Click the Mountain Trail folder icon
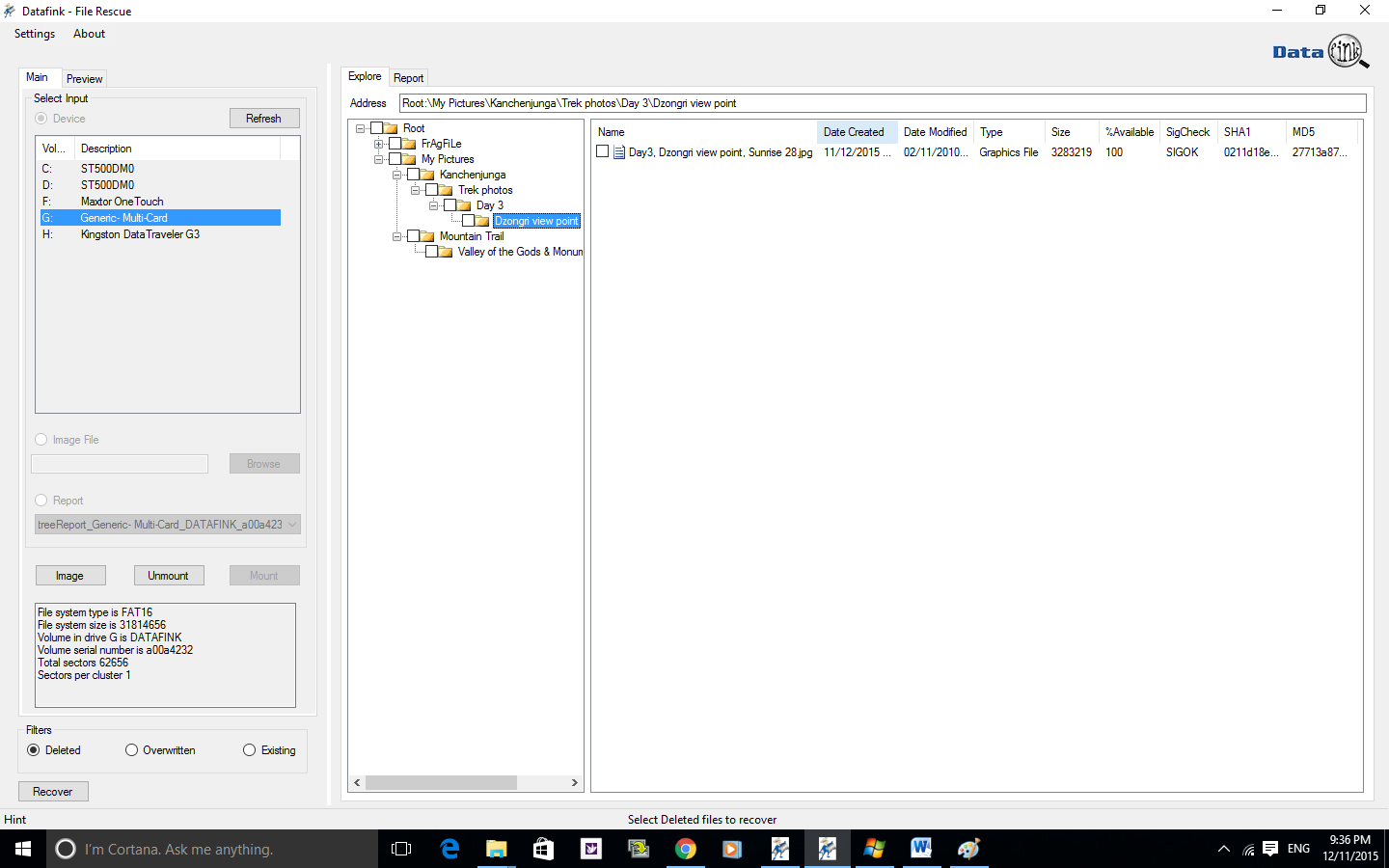The image size is (1389, 868). click(x=427, y=236)
